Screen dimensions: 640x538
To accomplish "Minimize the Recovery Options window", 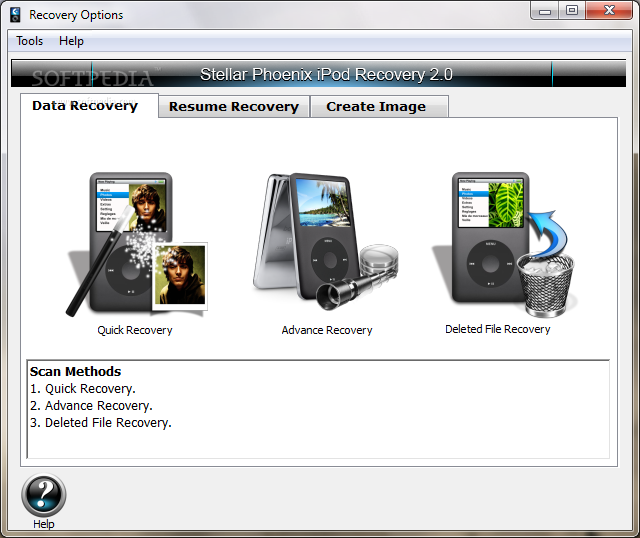I will click(545, 11).
